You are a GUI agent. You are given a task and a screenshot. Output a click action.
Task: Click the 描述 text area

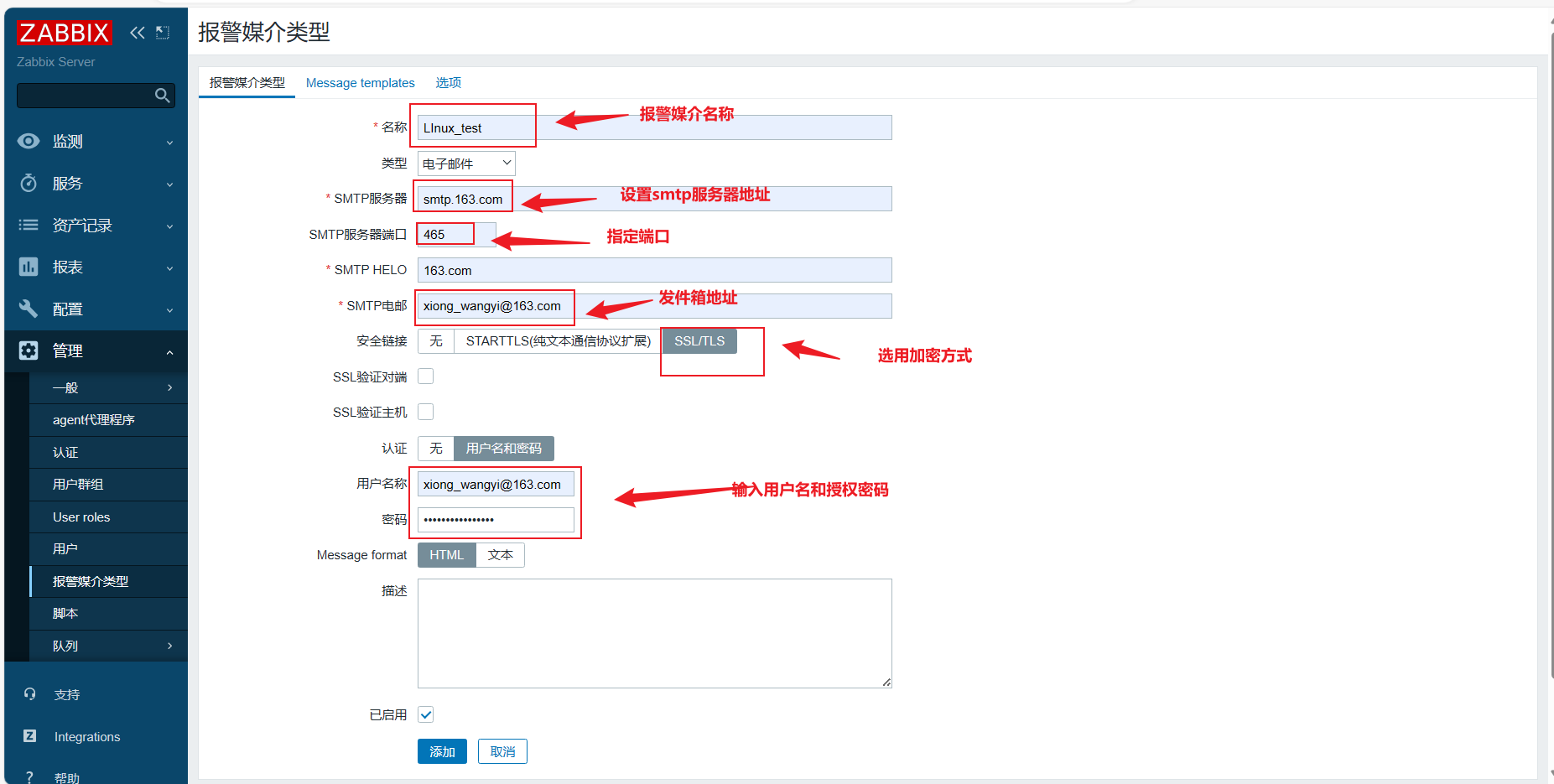(x=655, y=633)
